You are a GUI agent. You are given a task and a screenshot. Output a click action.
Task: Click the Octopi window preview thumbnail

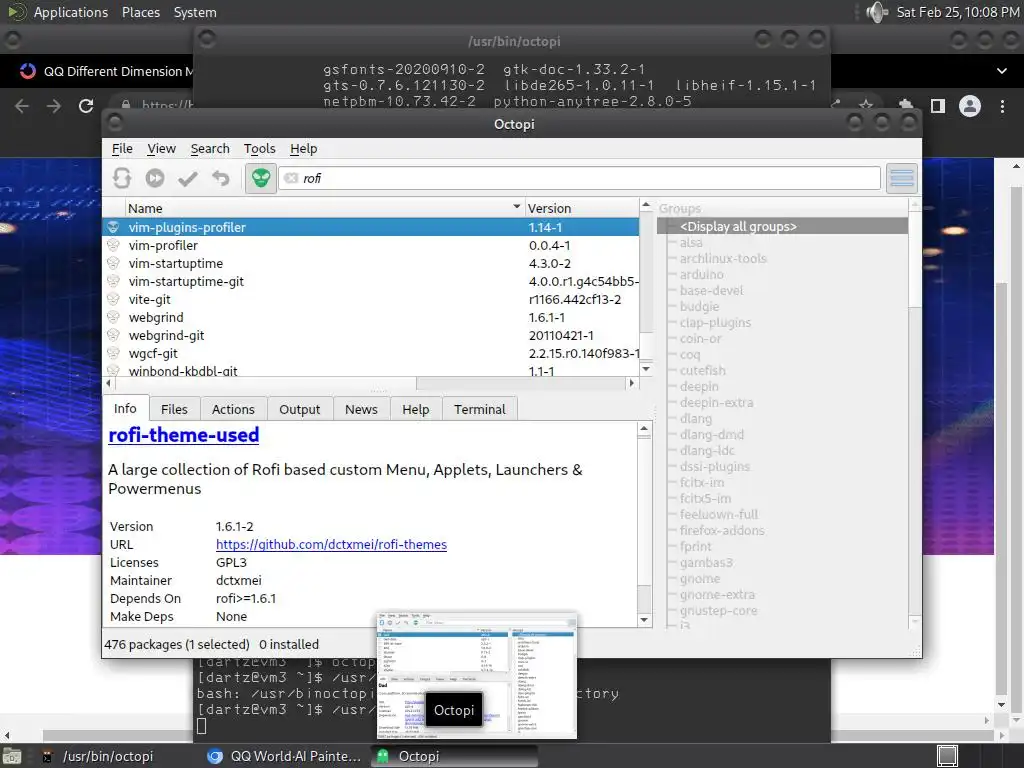click(x=477, y=676)
